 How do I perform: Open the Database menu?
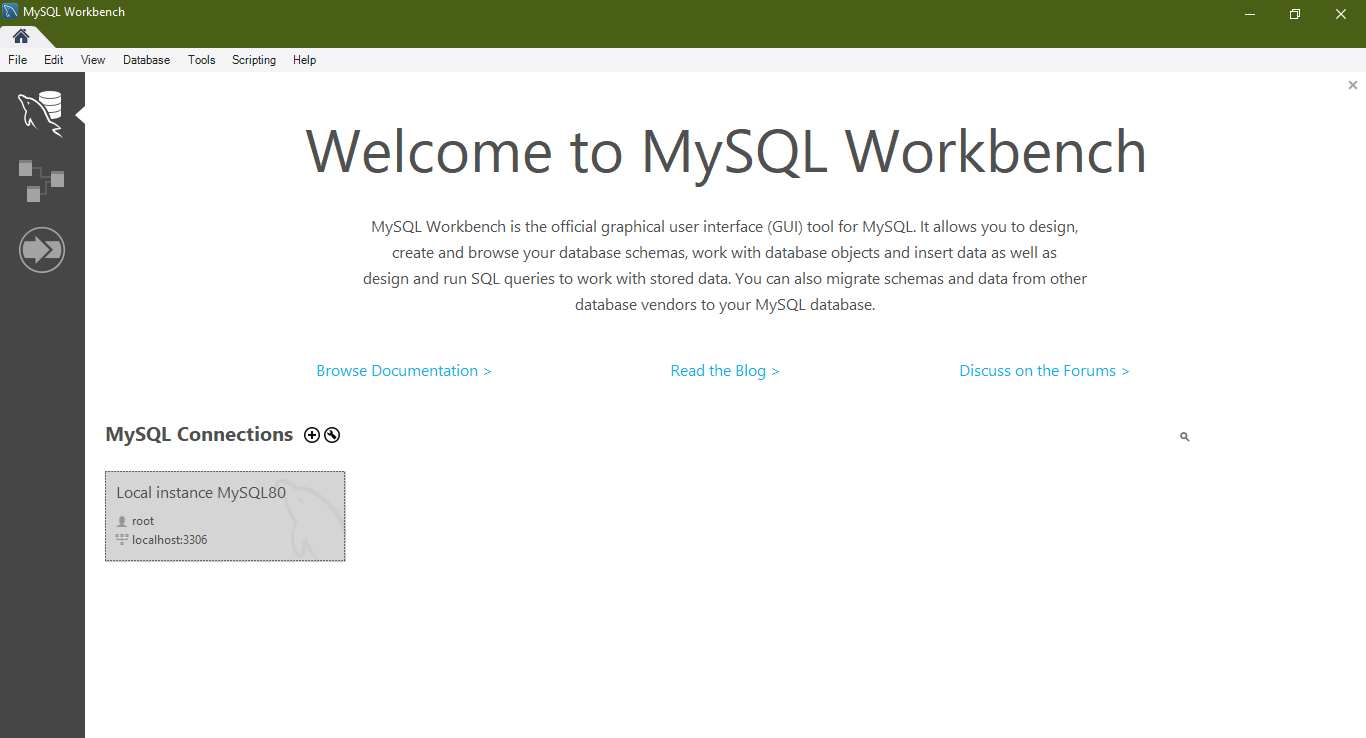click(x=147, y=60)
